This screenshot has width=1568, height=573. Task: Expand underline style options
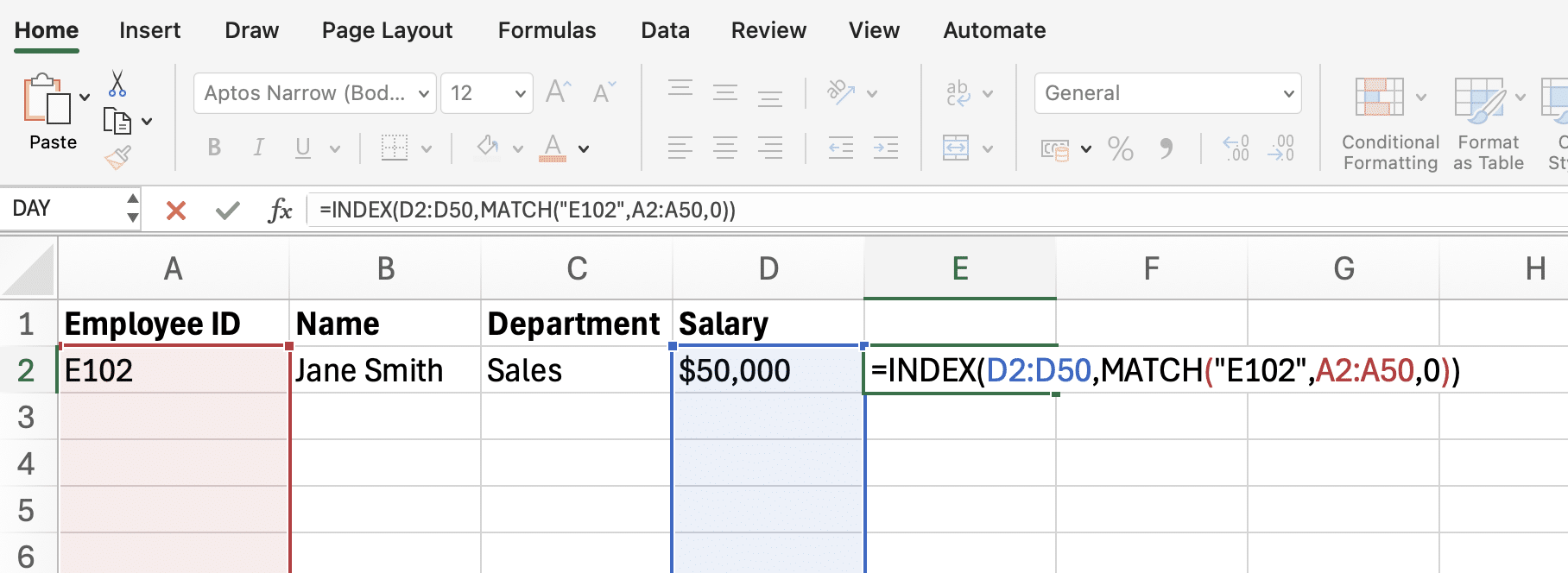[335, 148]
